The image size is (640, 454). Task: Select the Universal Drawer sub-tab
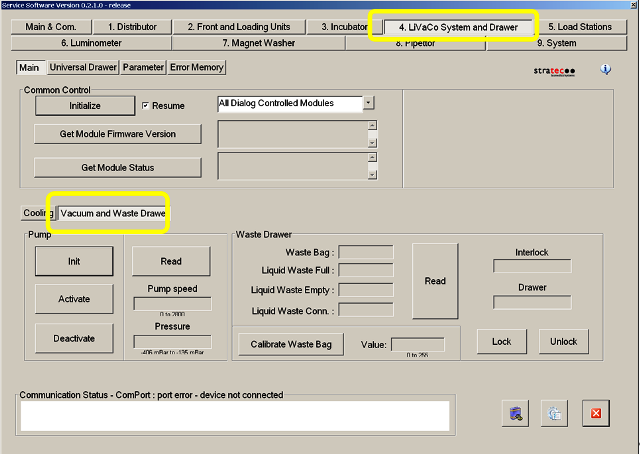click(84, 68)
